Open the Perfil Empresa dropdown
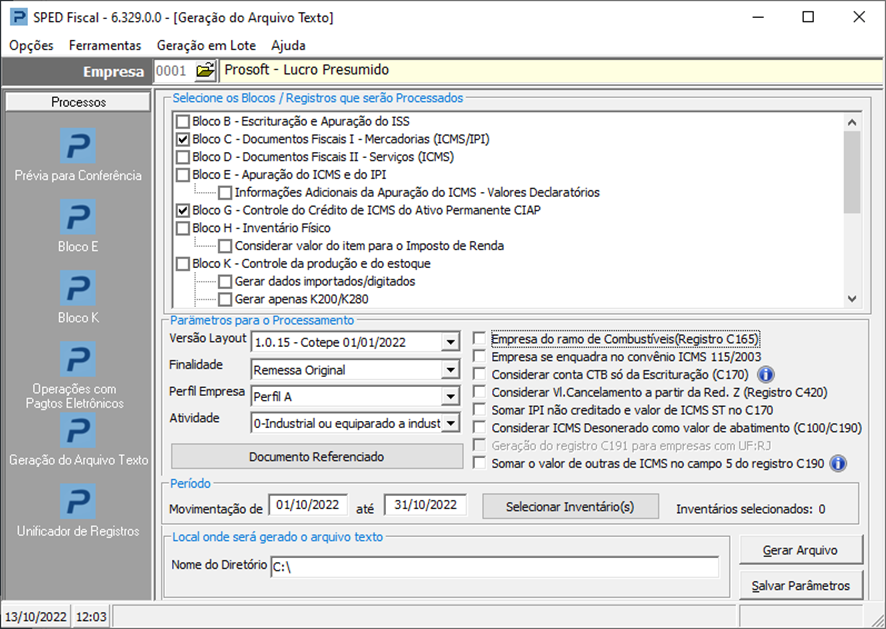 [450, 396]
